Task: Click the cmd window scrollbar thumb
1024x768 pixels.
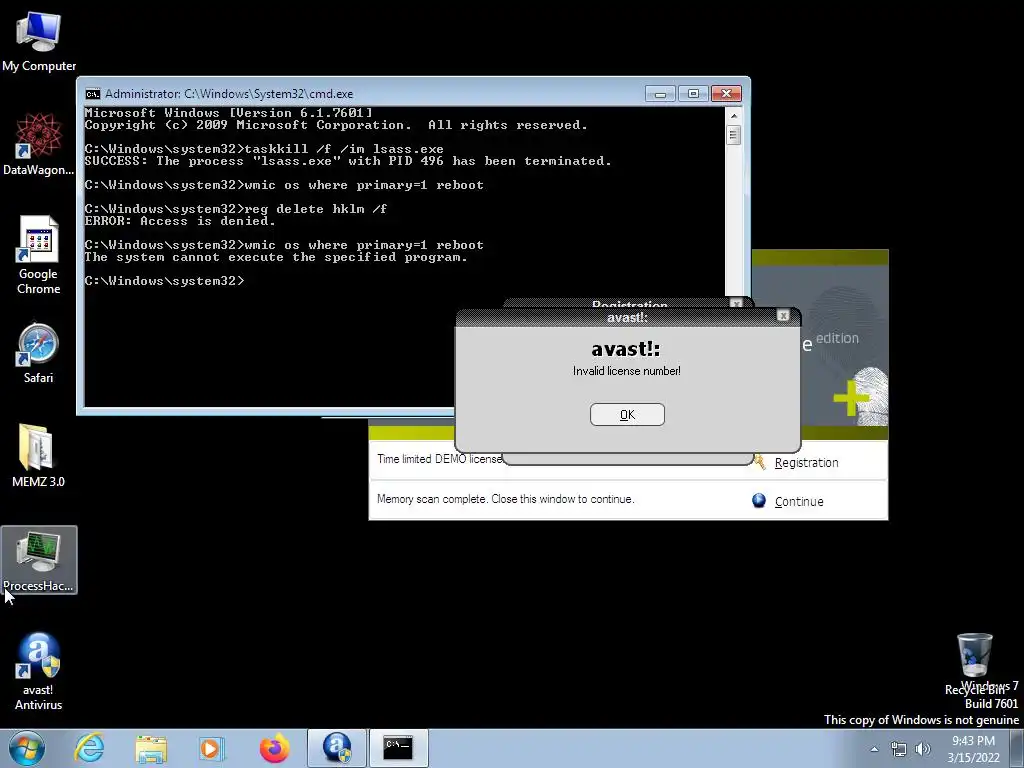Action: 733,135
